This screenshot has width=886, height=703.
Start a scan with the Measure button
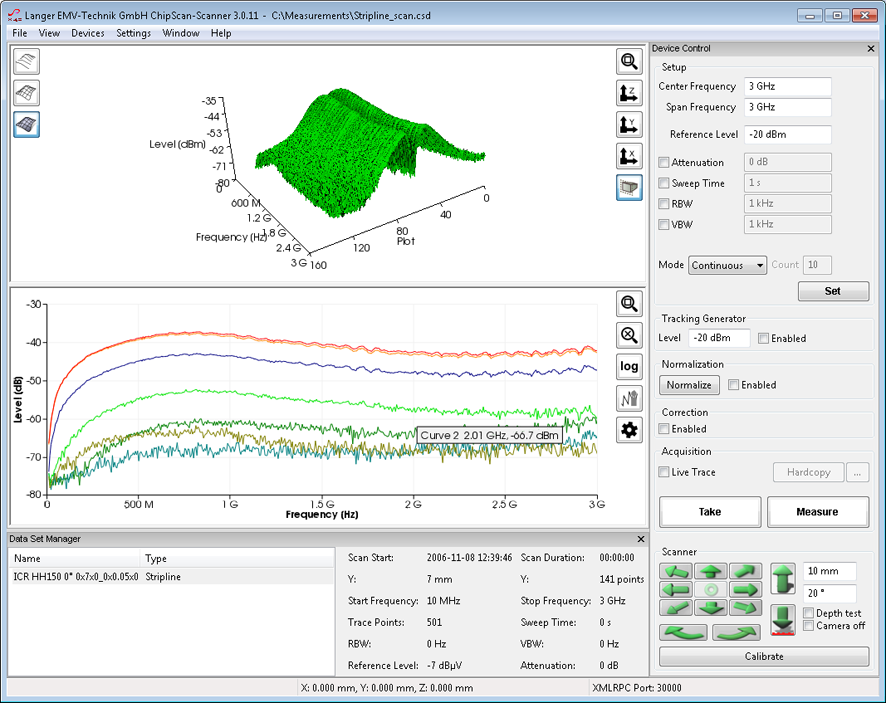pyautogui.click(x=818, y=511)
